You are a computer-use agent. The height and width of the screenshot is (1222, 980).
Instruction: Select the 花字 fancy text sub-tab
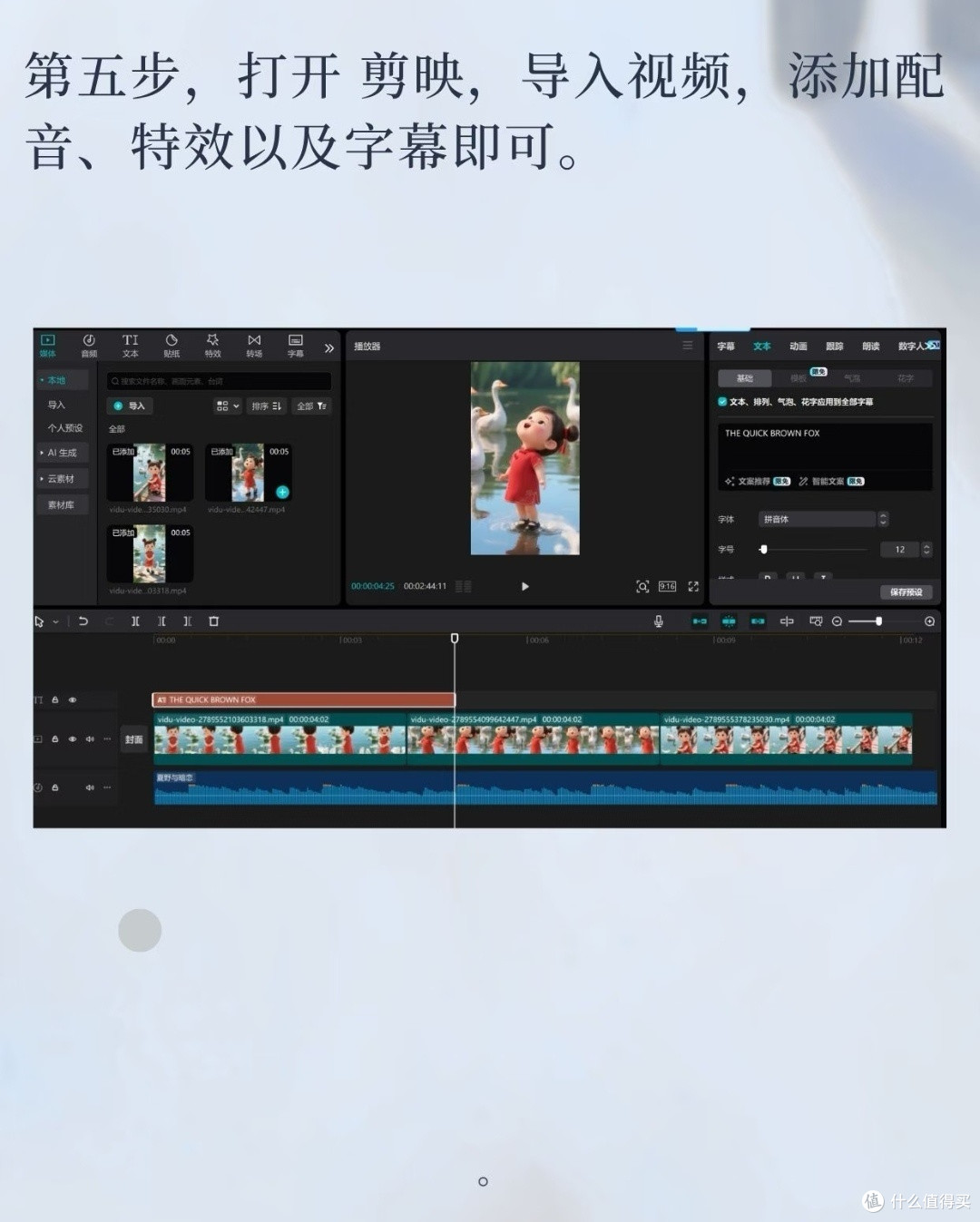[x=906, y=378]
